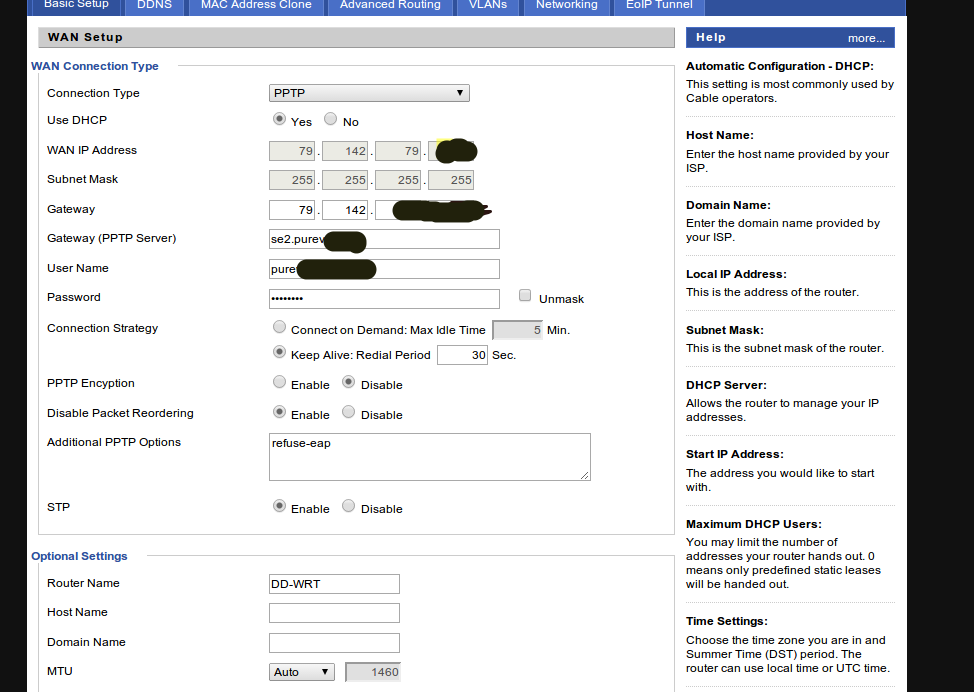Switch to the EoIP Tunnel tab
Viewport: 974px width, 692px height.
pyautogui.click(x=659, y=5)
